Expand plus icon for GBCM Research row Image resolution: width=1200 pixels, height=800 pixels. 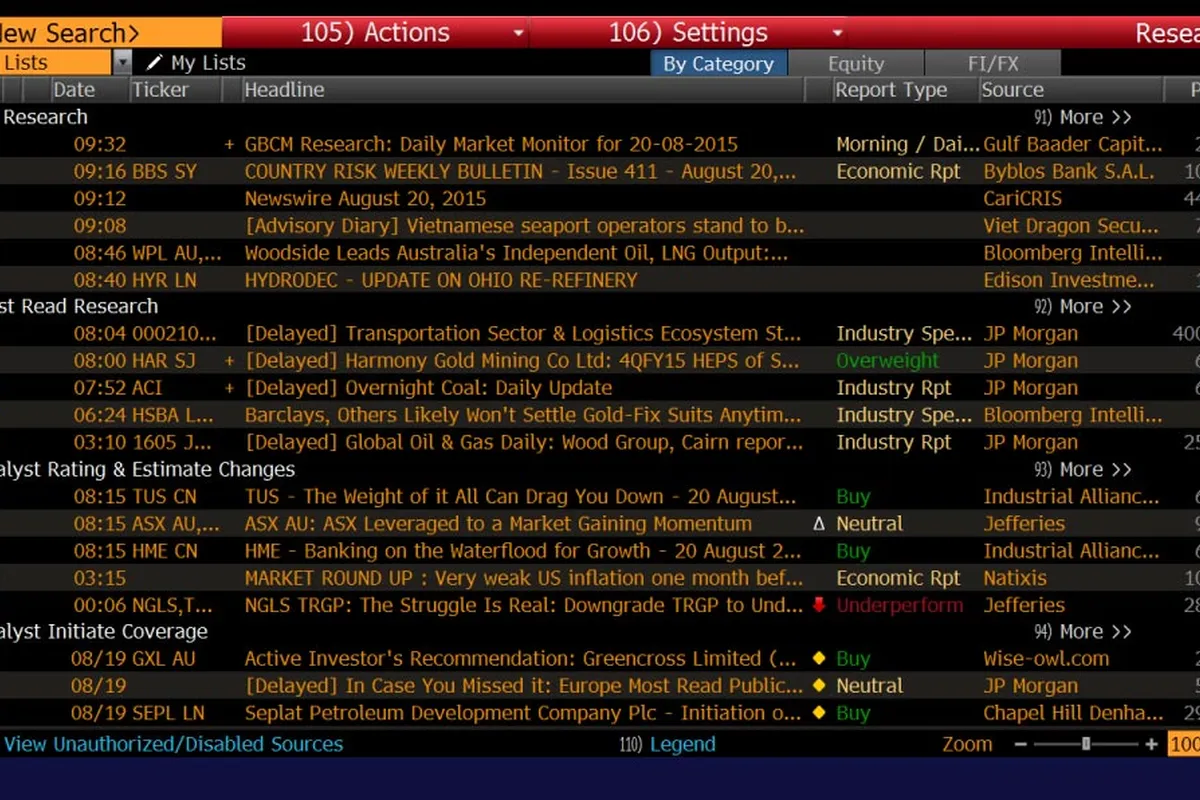pos(230,145)
